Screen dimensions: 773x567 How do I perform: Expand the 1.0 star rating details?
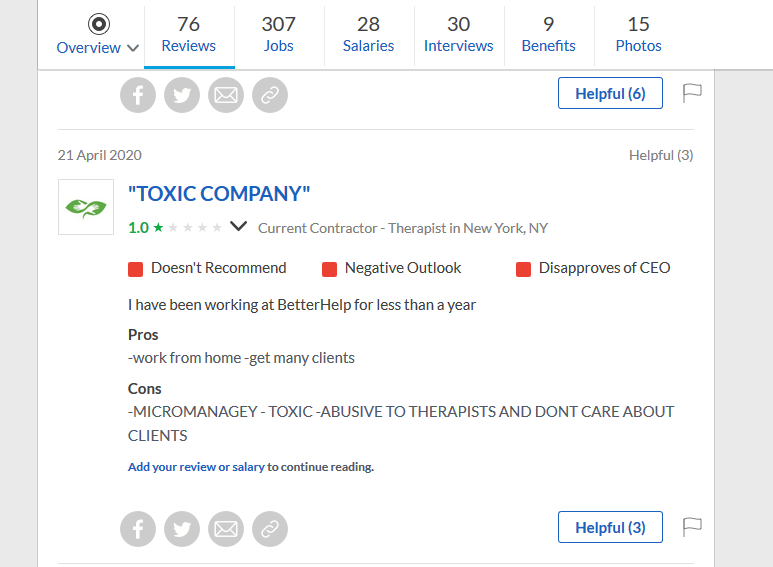pyautogui.click(x=238, y=227)
